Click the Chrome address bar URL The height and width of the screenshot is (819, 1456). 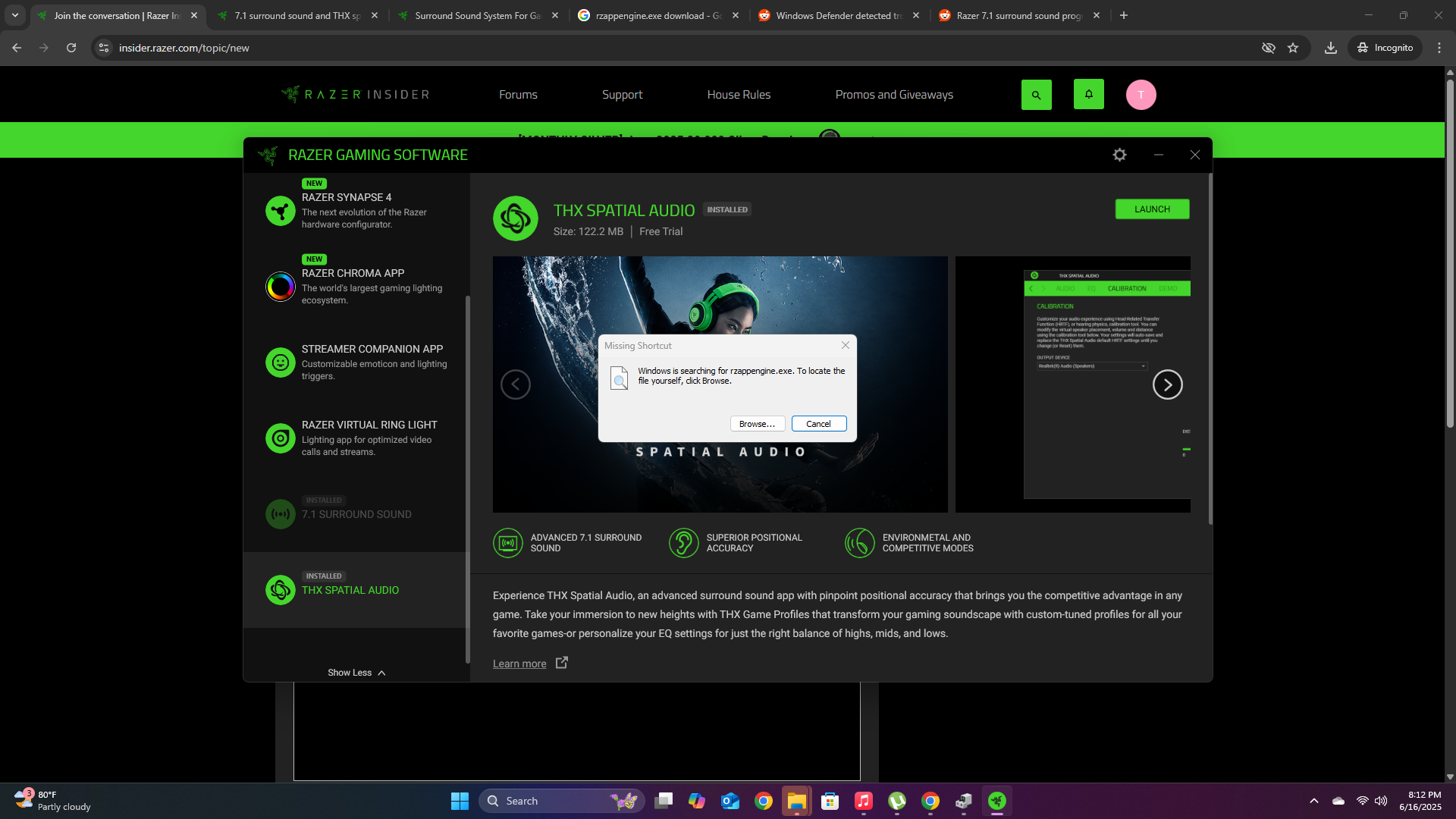pyautogui.click(x=184, y=48)
